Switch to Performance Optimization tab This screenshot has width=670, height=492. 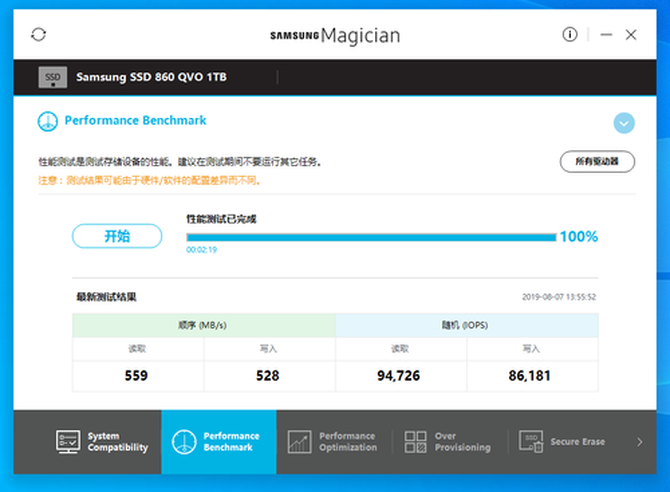pyautogui.click(x=334, y=442)
